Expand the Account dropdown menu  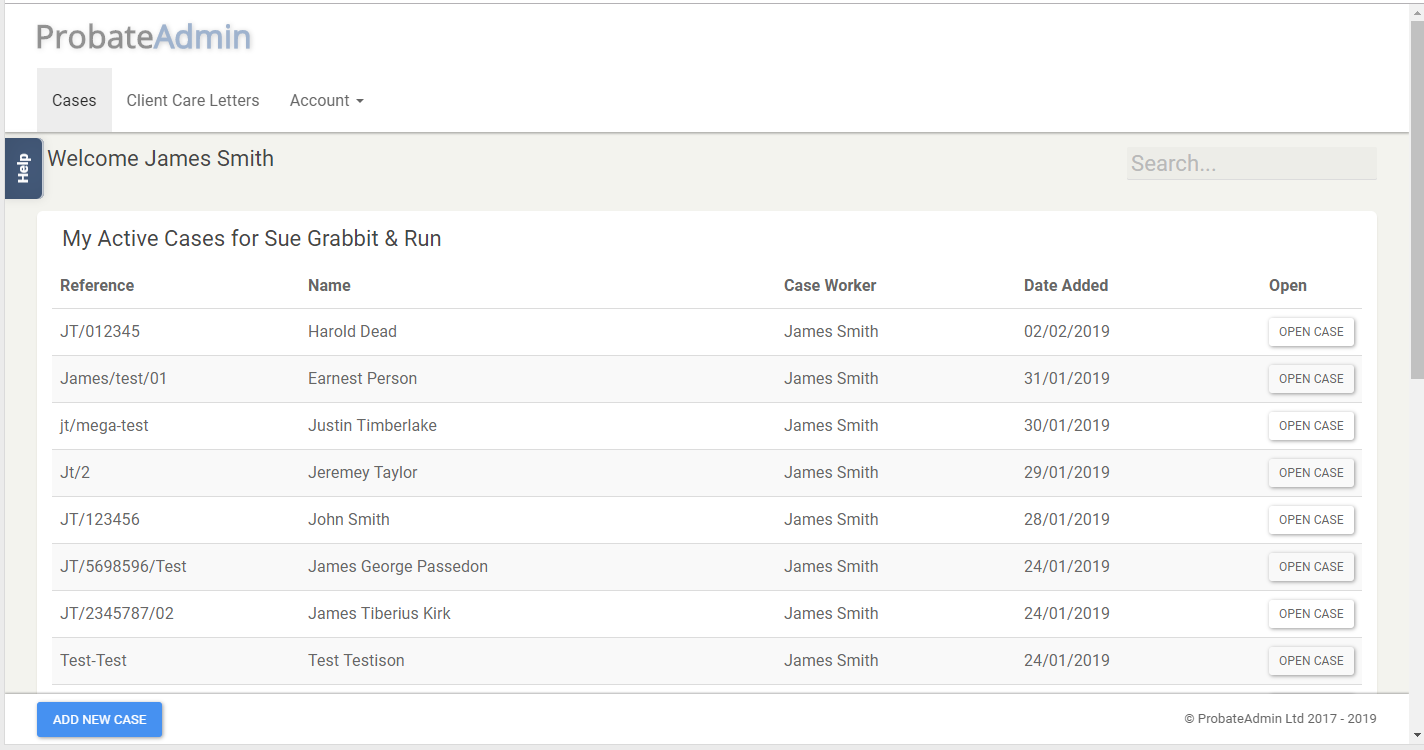[x=326, y=100]
